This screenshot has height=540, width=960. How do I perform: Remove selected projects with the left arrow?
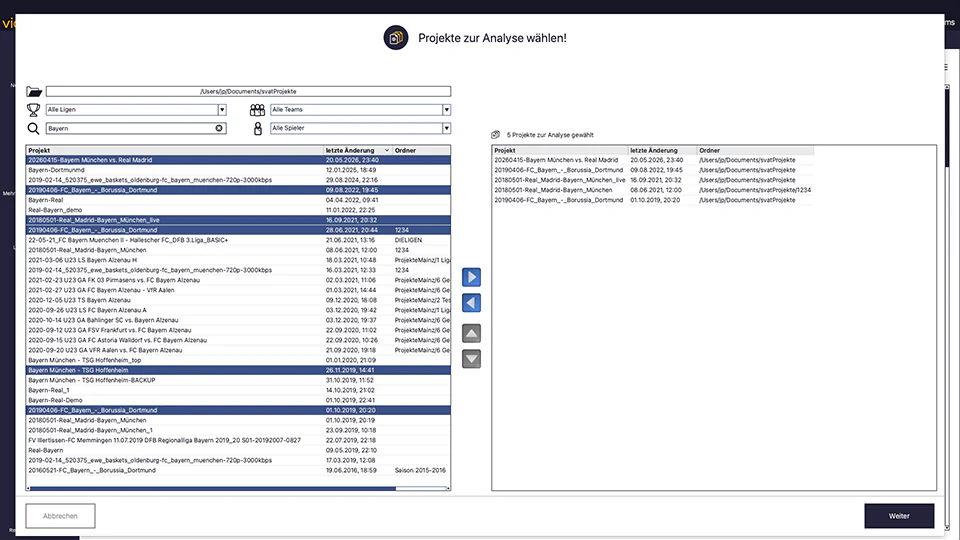coord(471,303)
